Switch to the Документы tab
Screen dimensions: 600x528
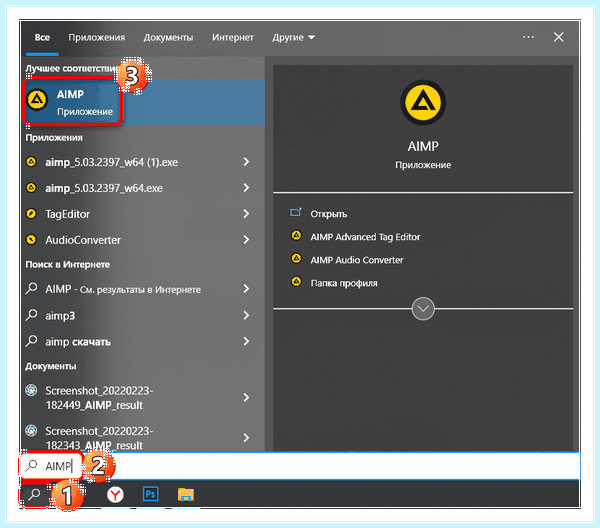point(168,37)
